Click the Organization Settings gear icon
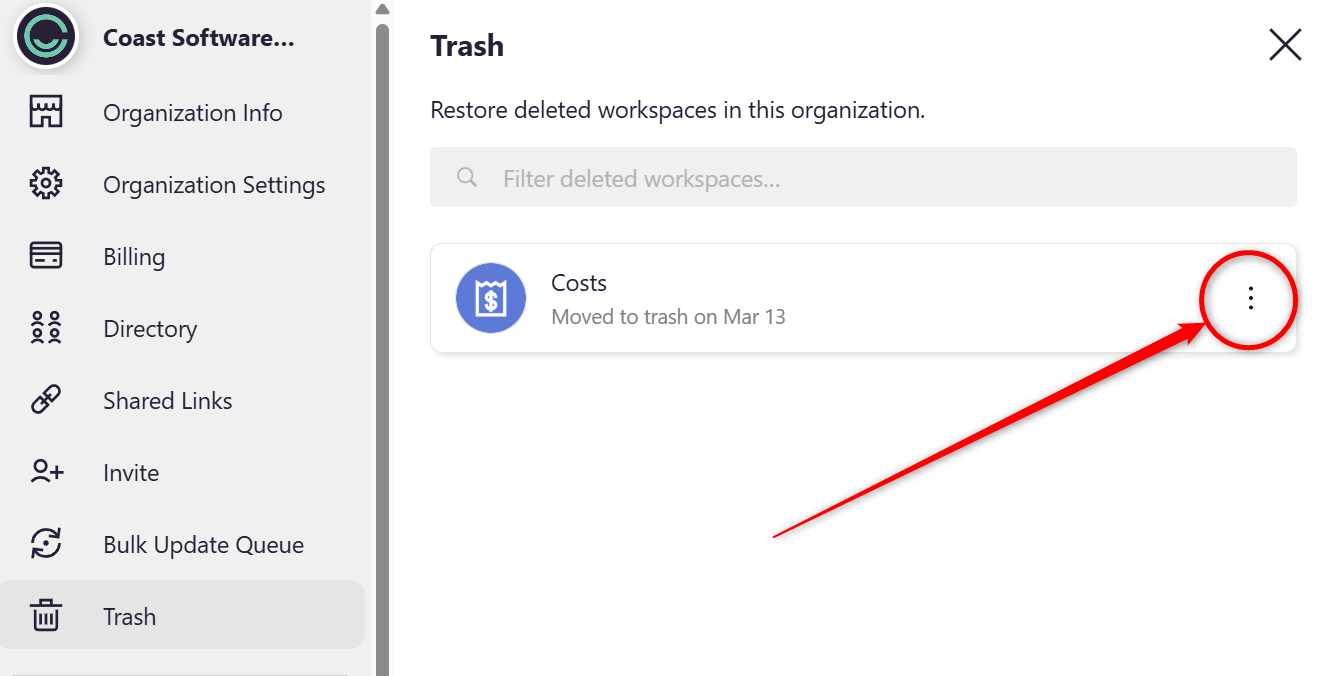The height and width of the screenshot is (676, 1327). pyautogui.click(x=46, y=185)
